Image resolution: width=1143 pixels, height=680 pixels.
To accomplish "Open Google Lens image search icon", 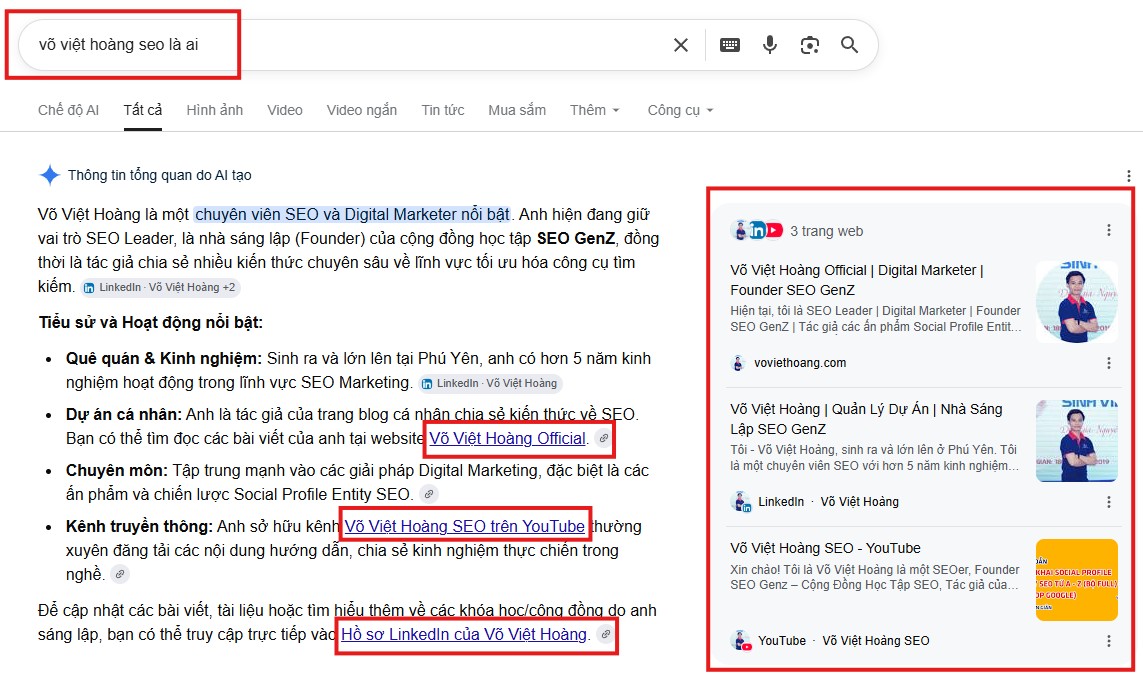I will tap(810, 45).
